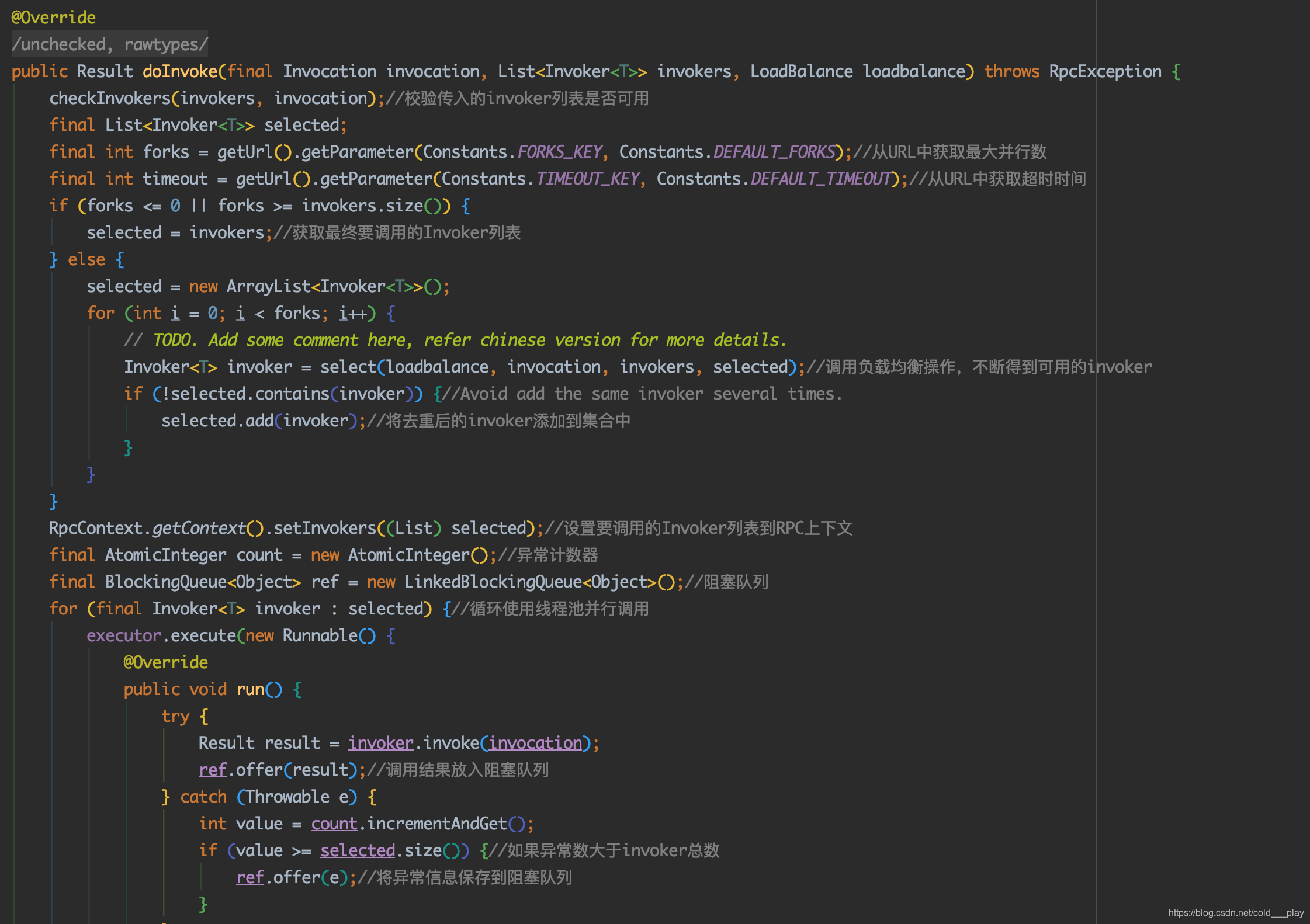Click the TODO comment line
Screen dimensions: 1310x924
coord(456,340)
